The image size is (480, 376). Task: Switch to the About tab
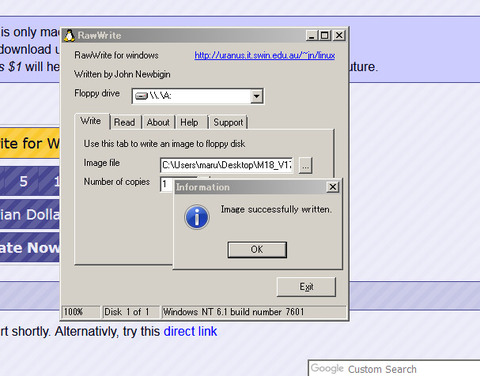pyautogui.click(x=158, y=122)
